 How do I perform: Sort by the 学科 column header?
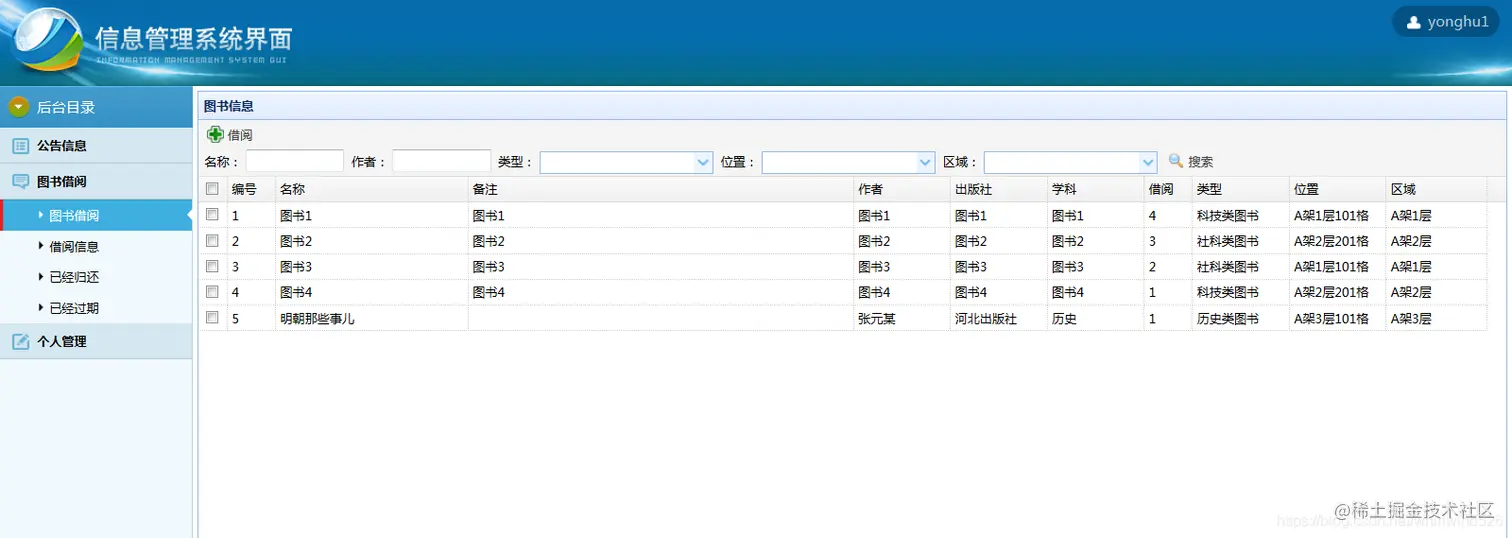(1096, 189)
